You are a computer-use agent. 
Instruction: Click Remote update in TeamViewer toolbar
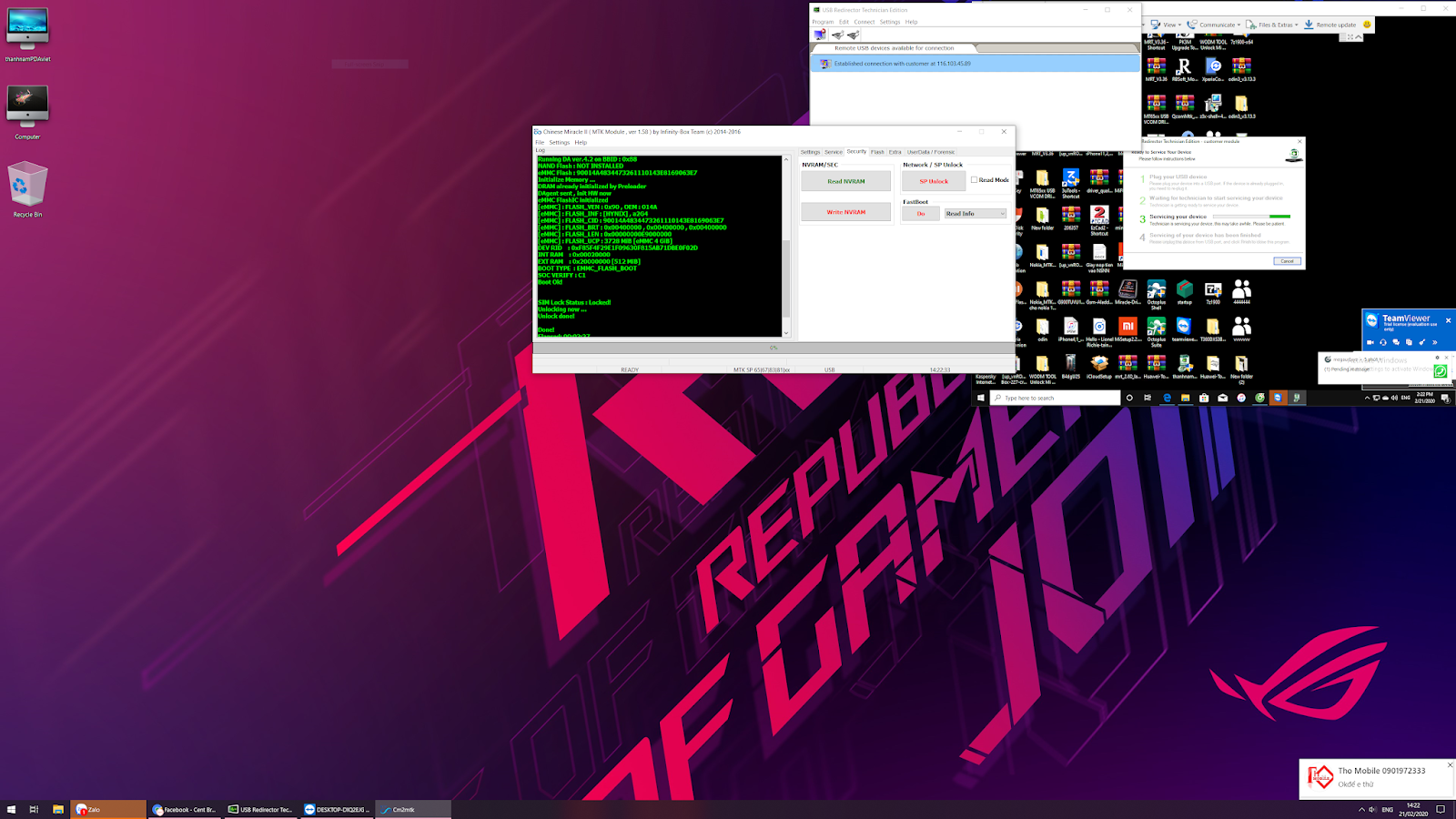point(1330,25)
